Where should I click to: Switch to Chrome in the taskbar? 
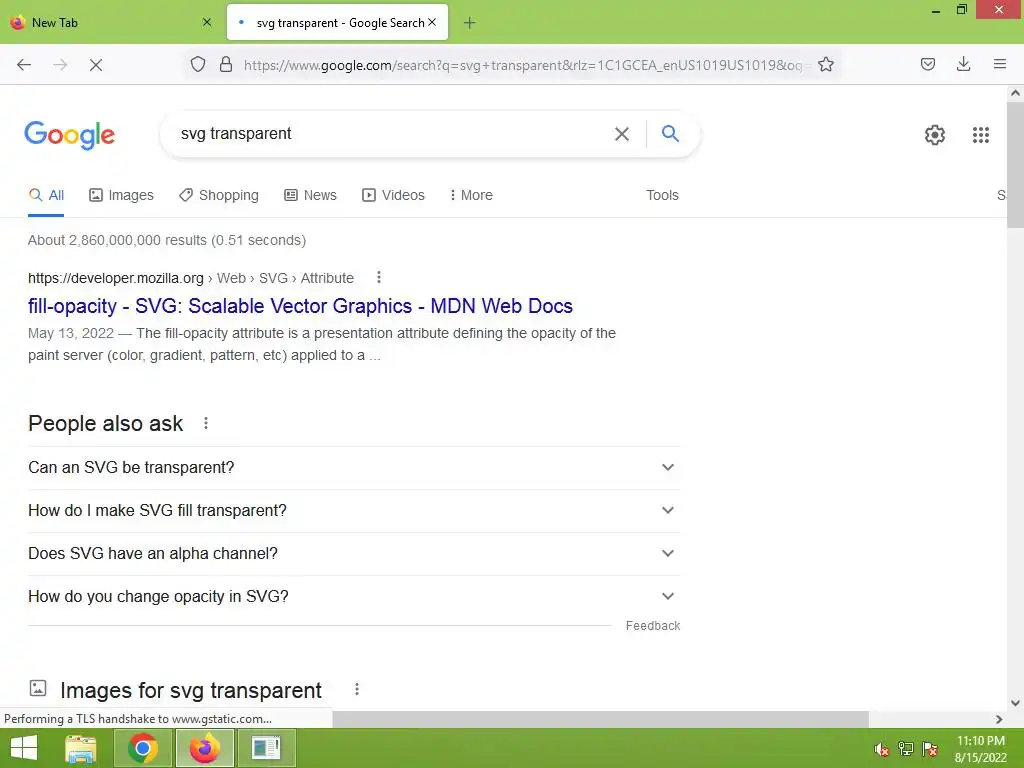click(143, 748)
